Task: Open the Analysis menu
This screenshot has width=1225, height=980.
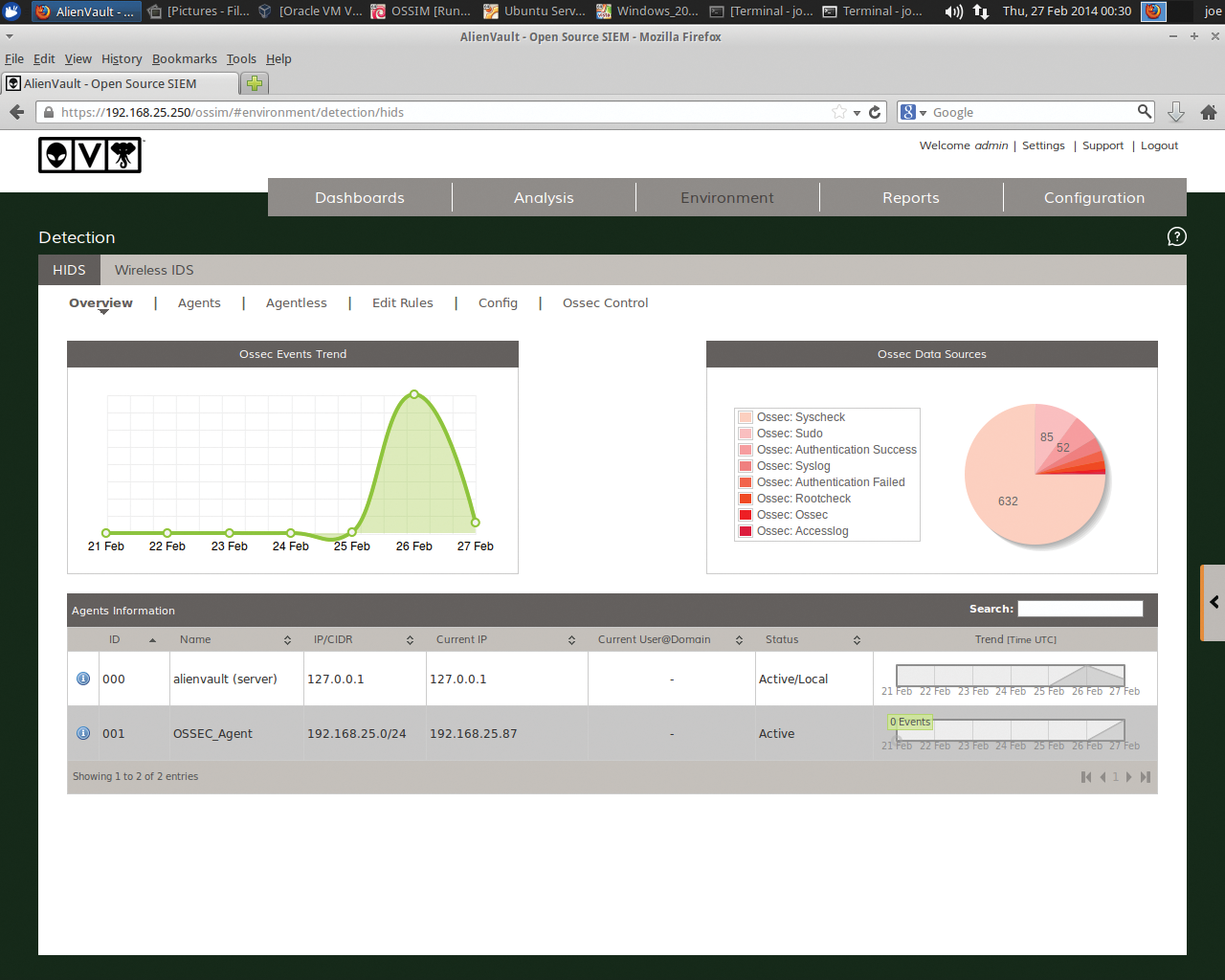Action: tap(544, 197)
